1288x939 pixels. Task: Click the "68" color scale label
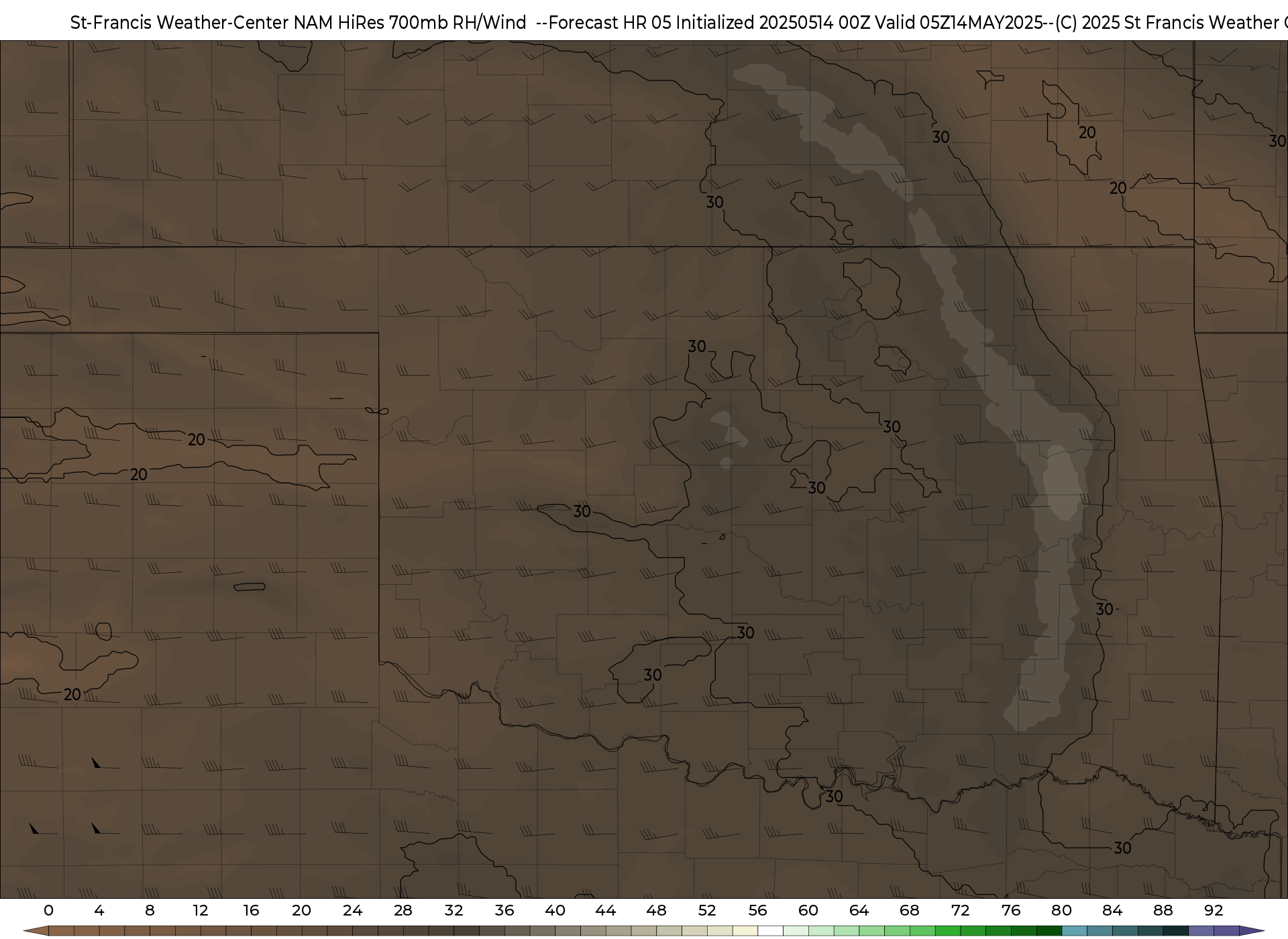tap(910, 910)
